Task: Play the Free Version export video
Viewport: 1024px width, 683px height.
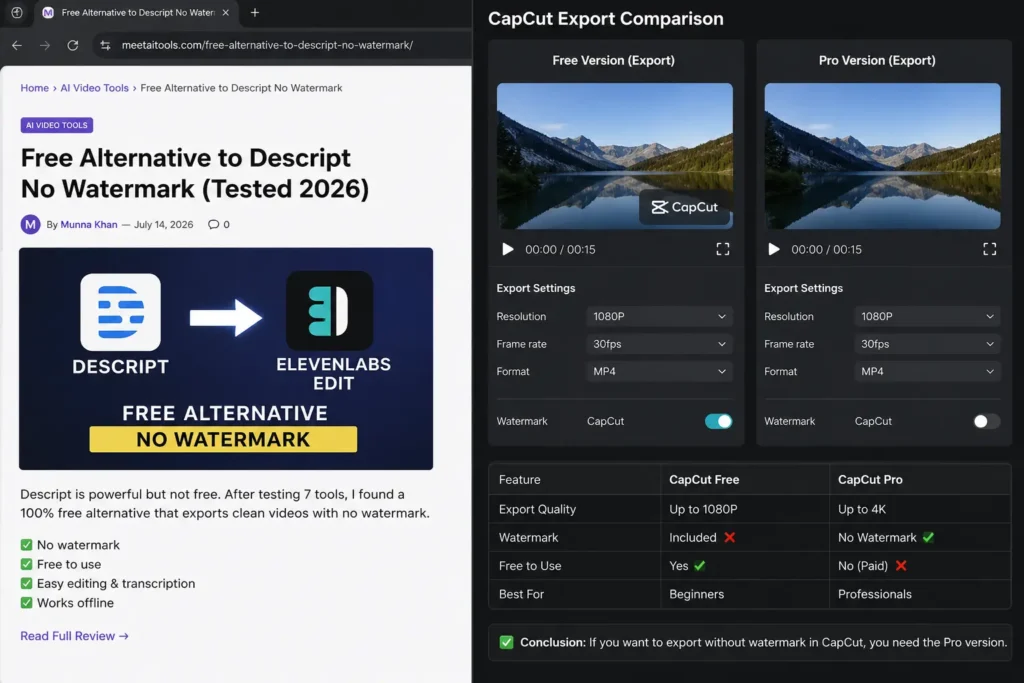Action: click(x=507, y=249)
